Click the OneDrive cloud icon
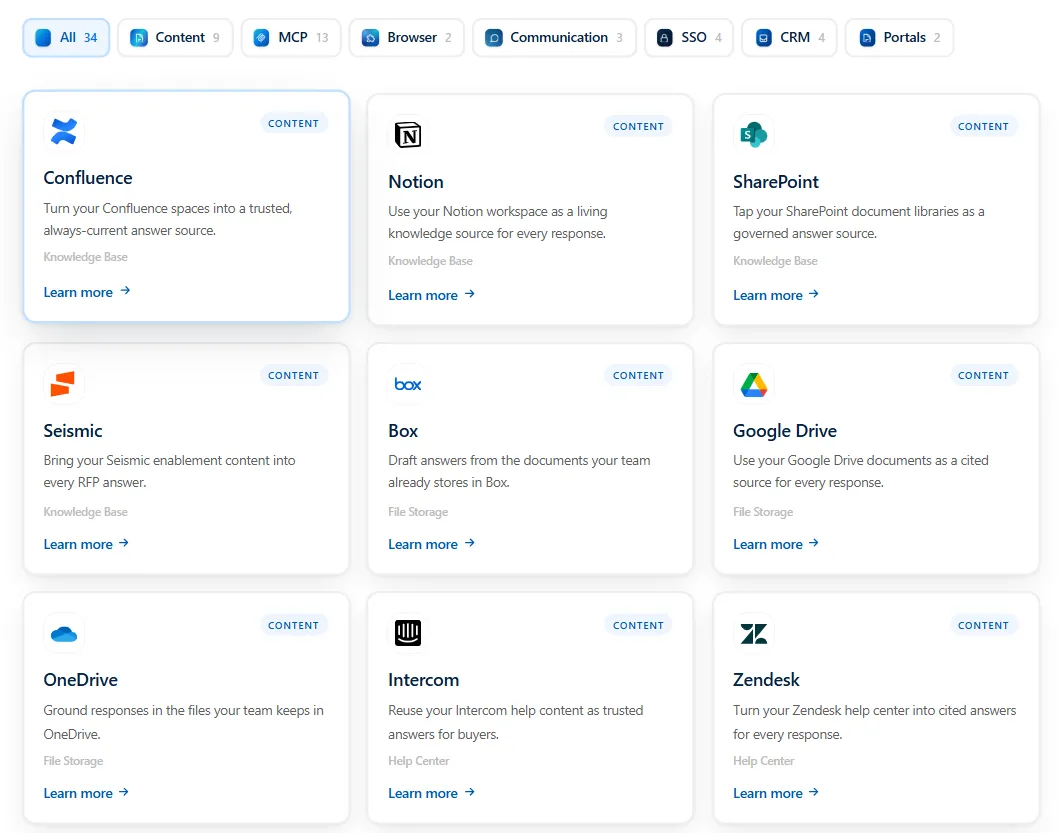 coord(64,633)
